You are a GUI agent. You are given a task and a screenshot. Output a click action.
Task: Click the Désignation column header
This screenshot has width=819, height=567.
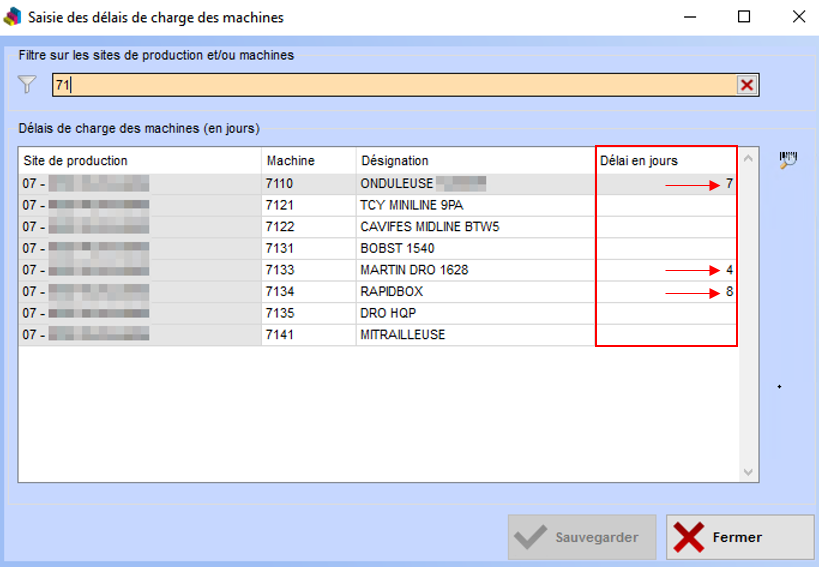click(475, 161)
